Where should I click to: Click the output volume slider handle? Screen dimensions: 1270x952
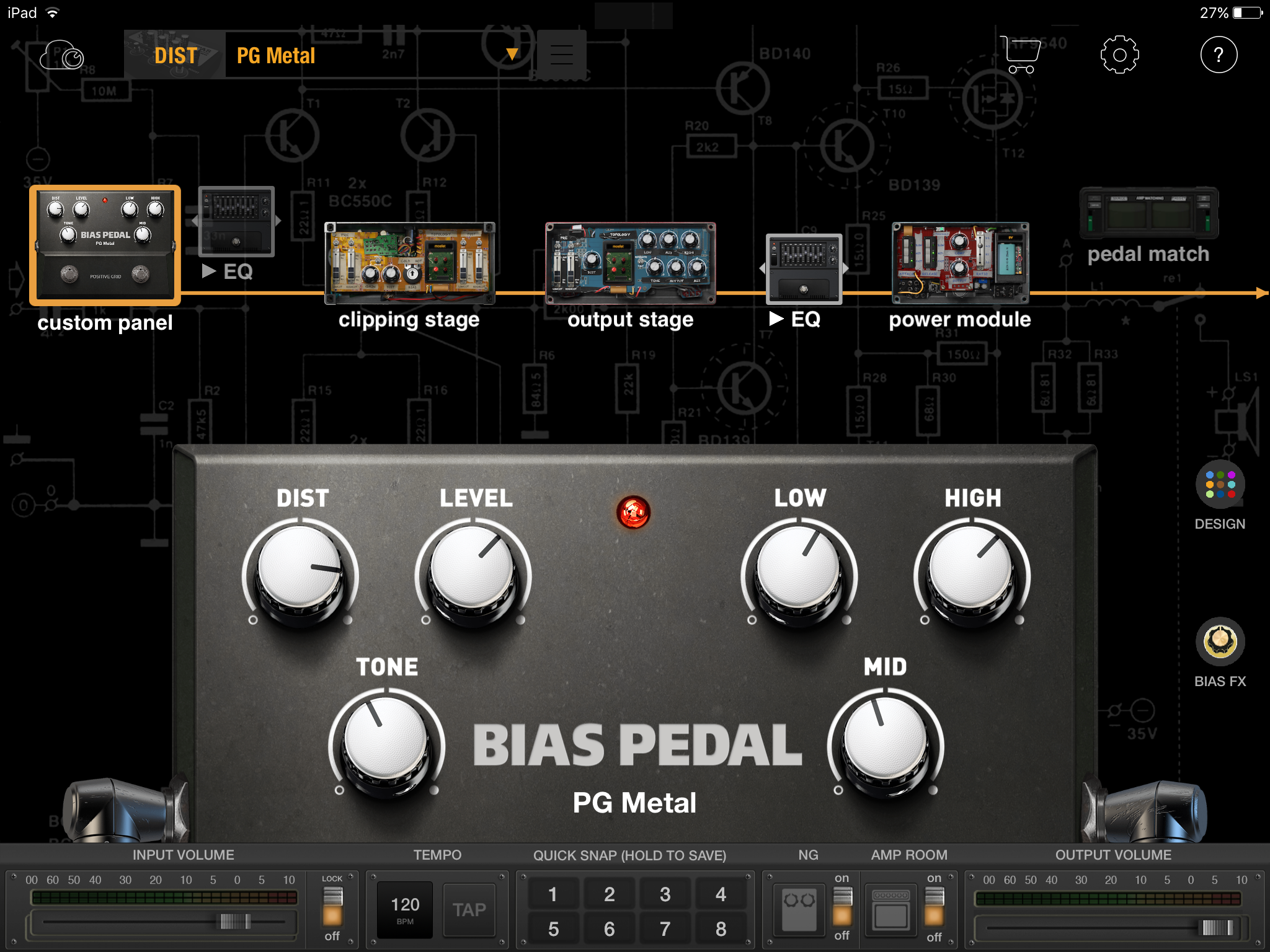[1218, 927]
